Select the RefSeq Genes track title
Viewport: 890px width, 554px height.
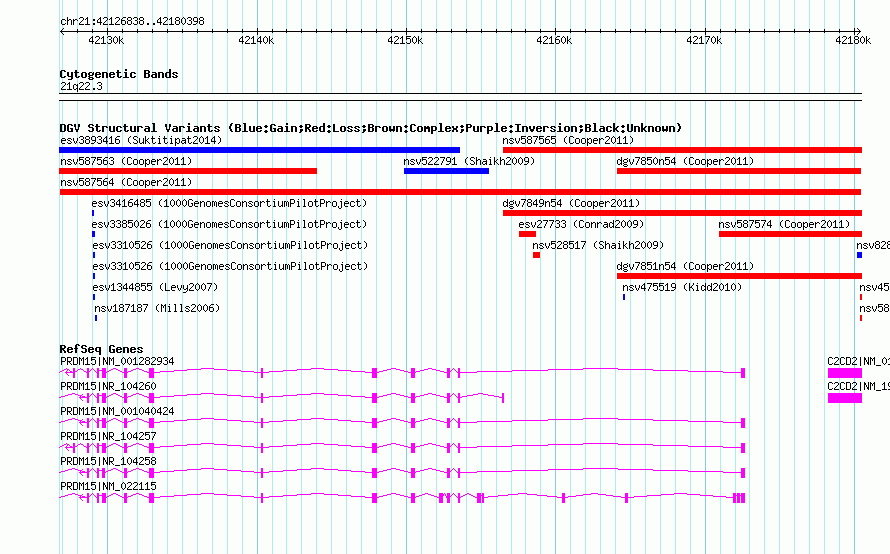[101, 349]
